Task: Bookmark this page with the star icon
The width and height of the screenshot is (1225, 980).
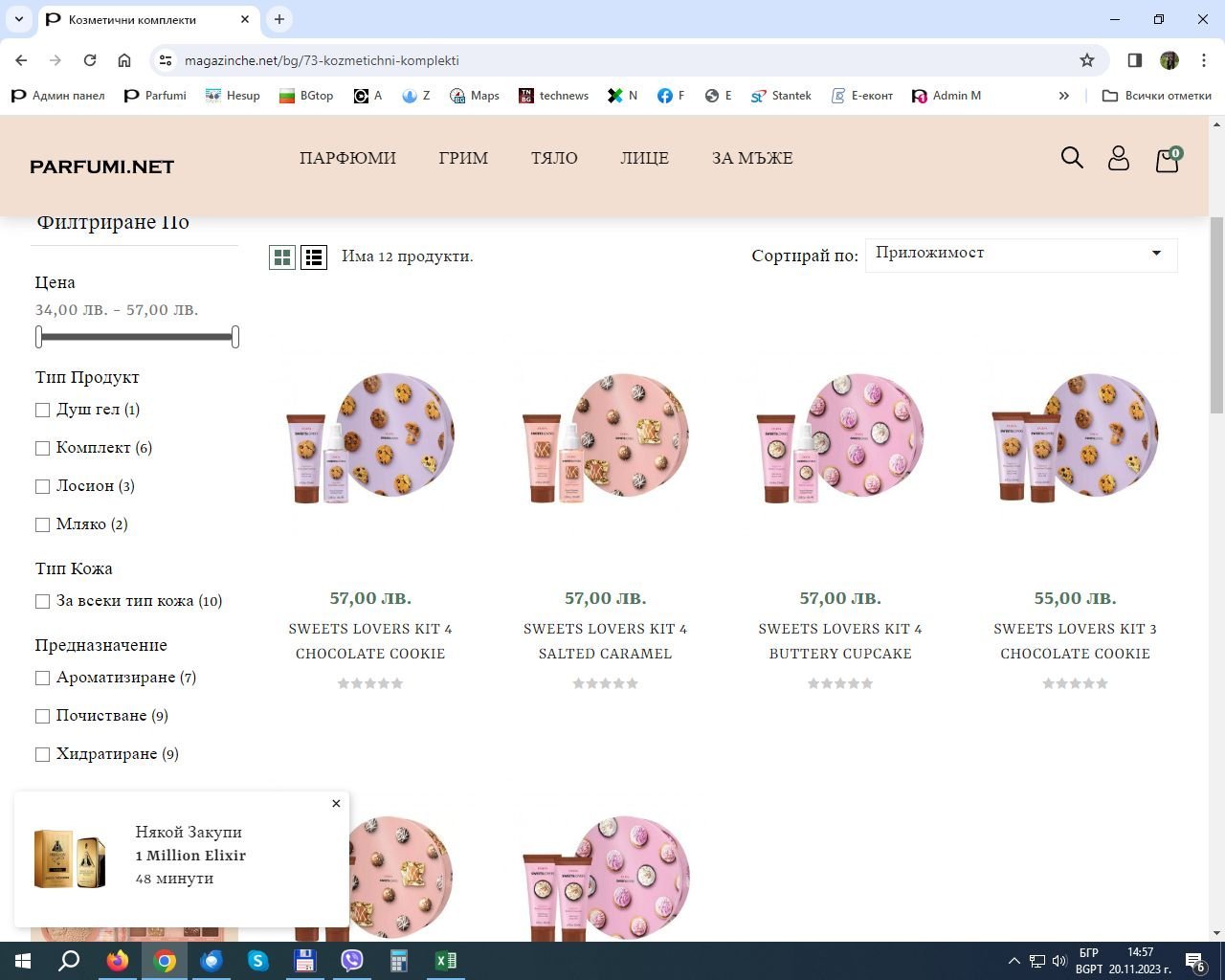Action: tap(1087, 60)
